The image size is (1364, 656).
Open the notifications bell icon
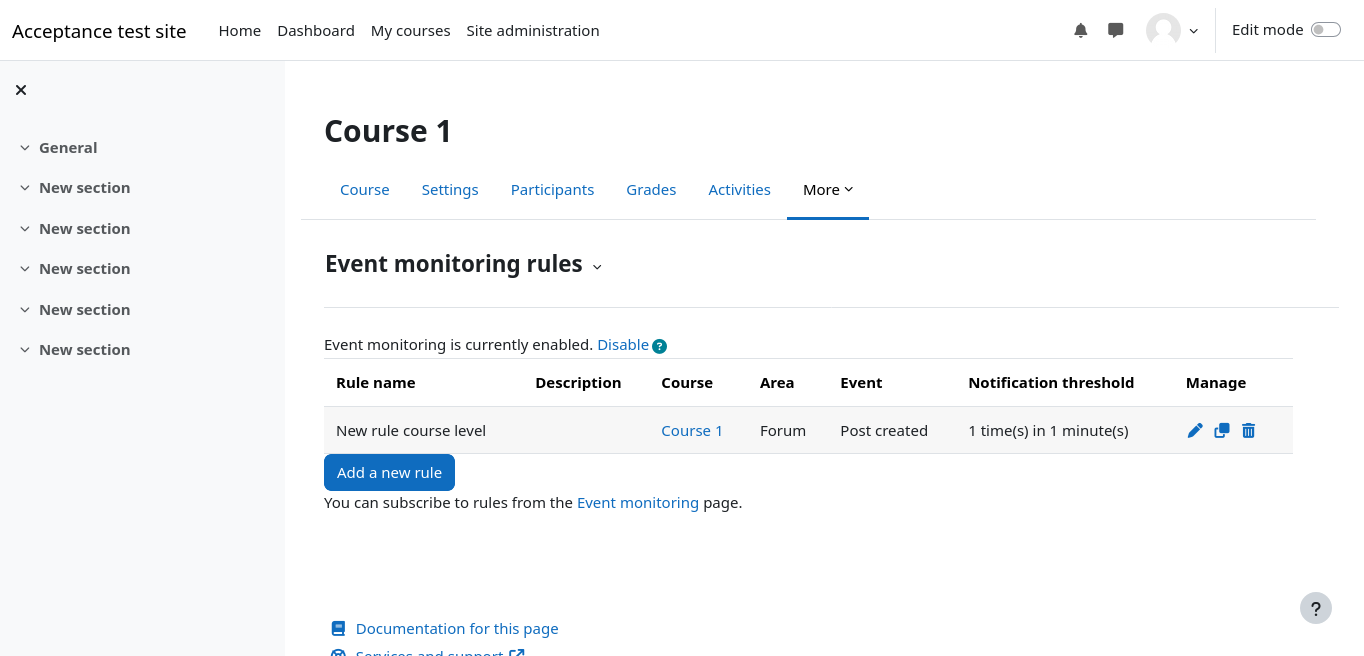(1080, 30)
